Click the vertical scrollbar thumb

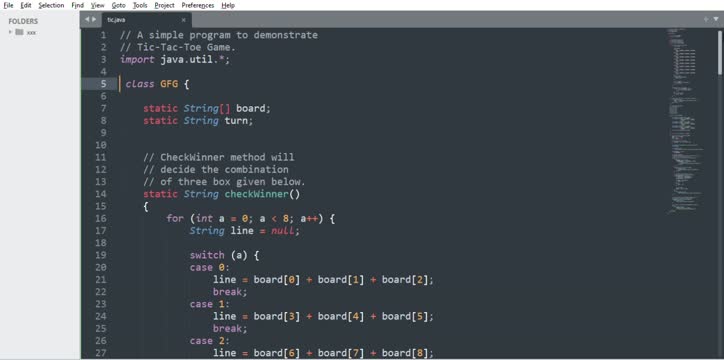[x=720, y=52]
